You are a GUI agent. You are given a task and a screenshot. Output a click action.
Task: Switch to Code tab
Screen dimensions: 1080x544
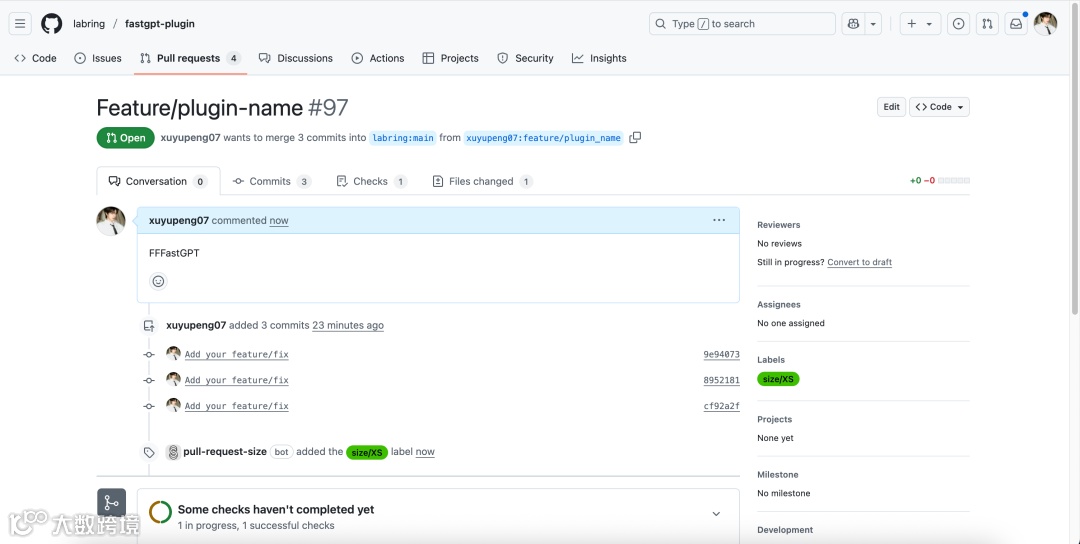[x=36, y=58]
